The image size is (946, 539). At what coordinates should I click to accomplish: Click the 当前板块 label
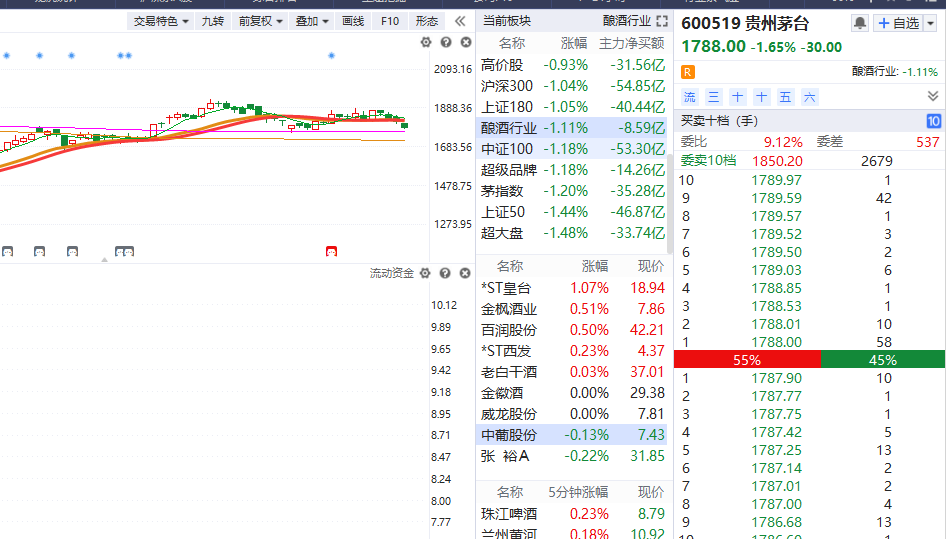[507, 21]
